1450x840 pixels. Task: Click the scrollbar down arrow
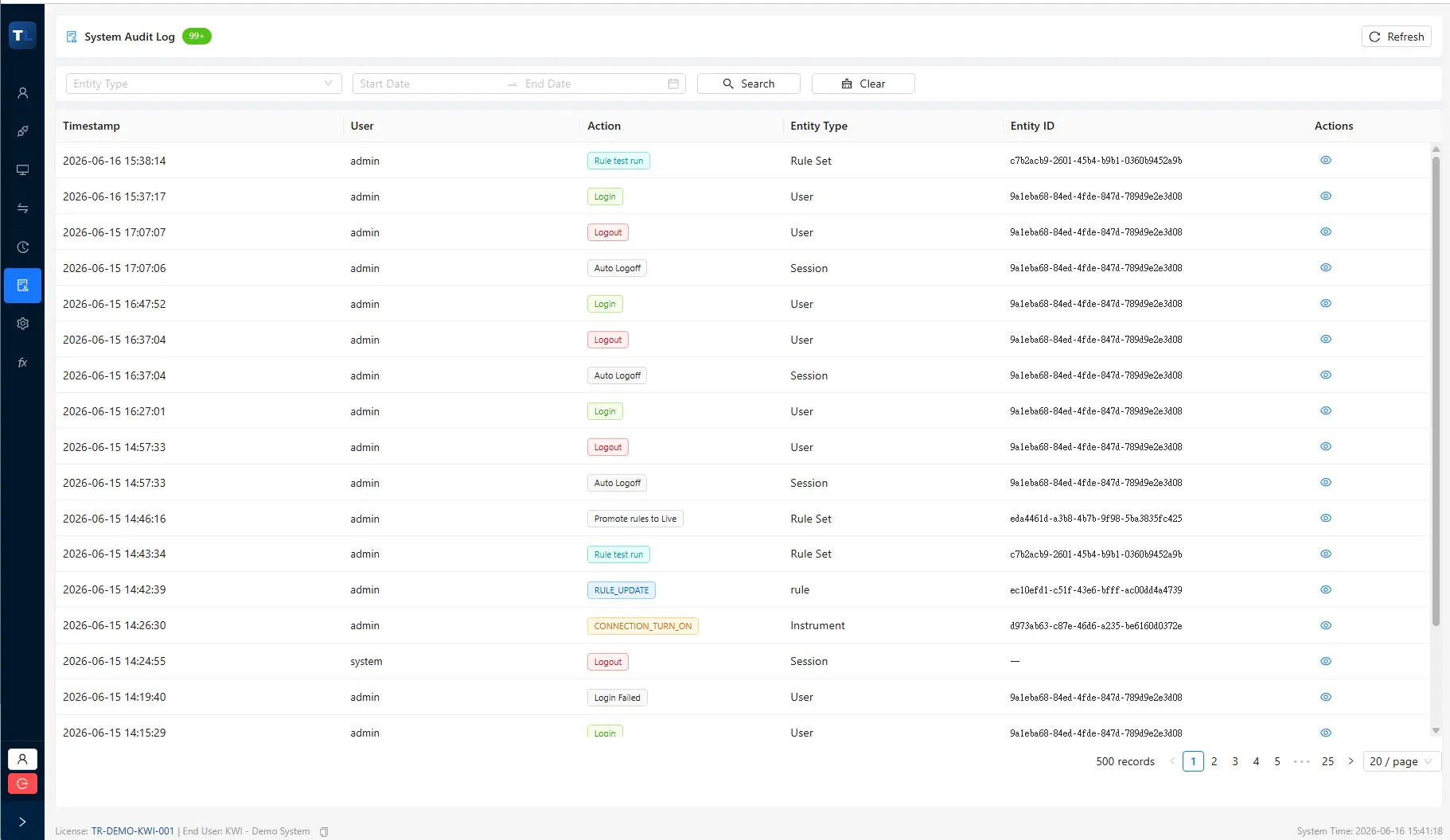click(x=1436, y=730)
